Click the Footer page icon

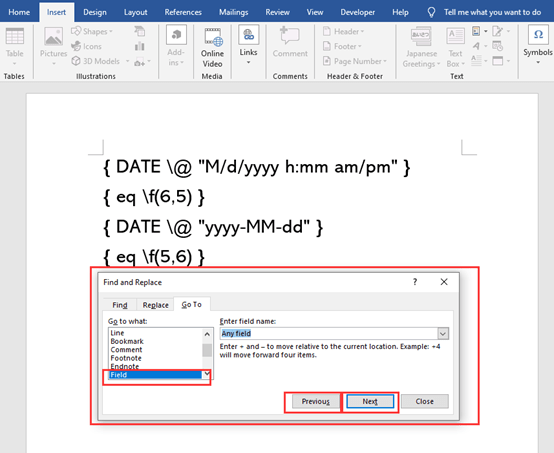327,46
